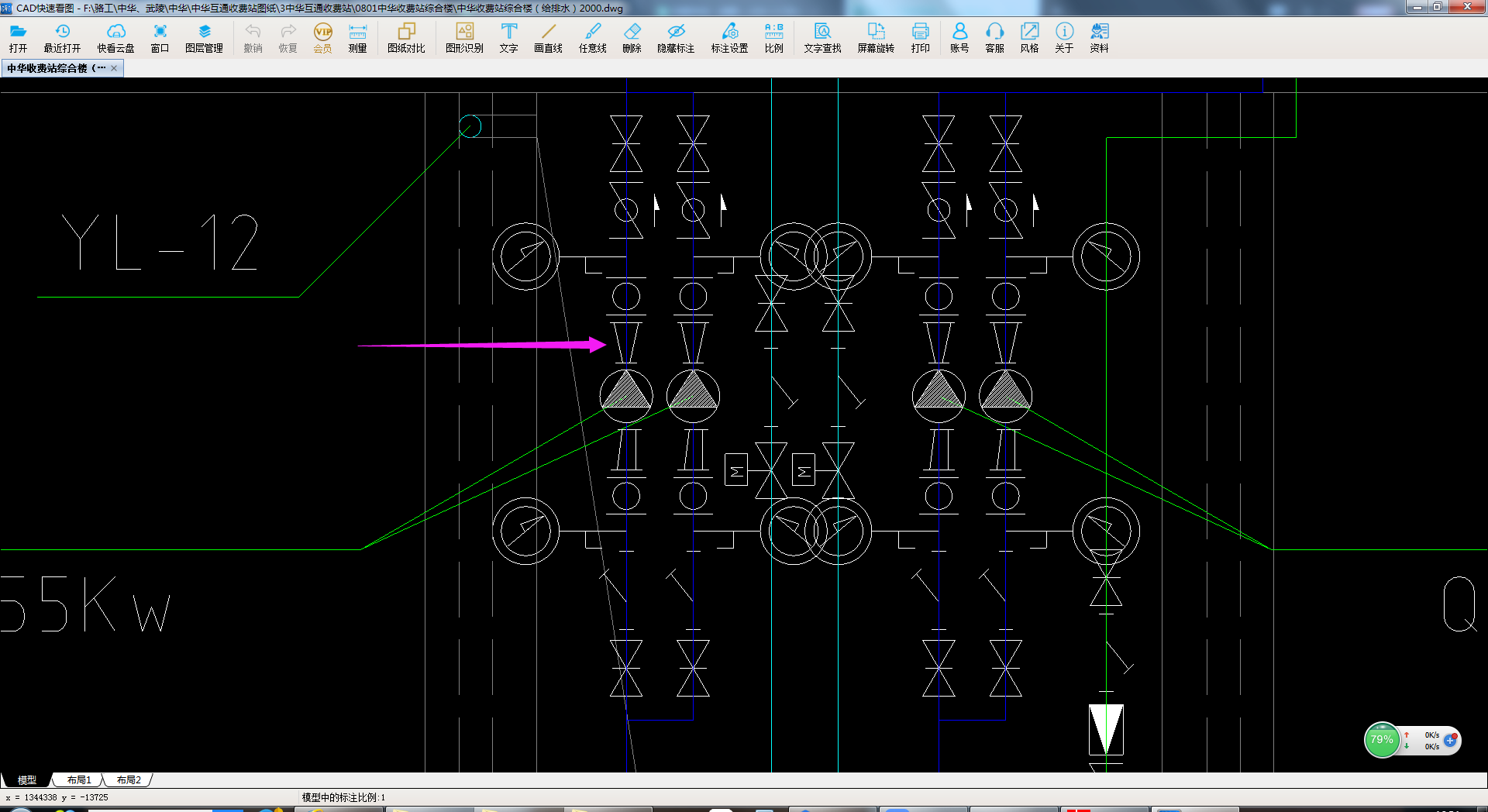
Task: Toggle 隐藏标注 hide annotations
Action: point(676,38)
